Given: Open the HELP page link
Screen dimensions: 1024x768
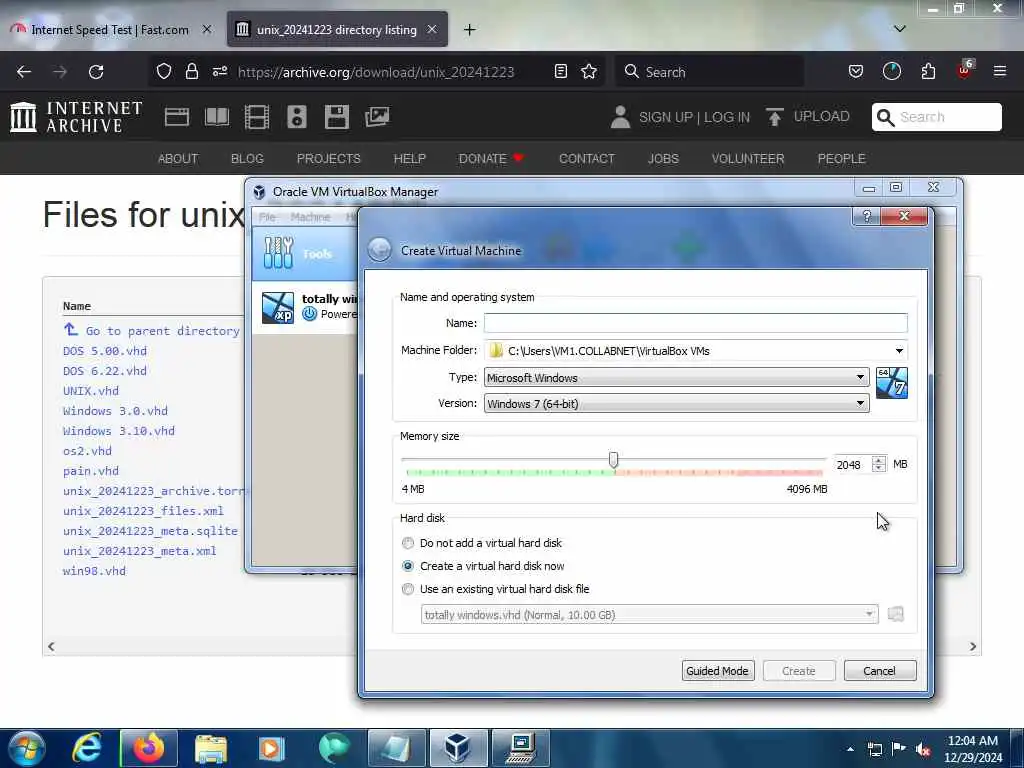Looking at the screenshot, I should click(x=409, y=159).
